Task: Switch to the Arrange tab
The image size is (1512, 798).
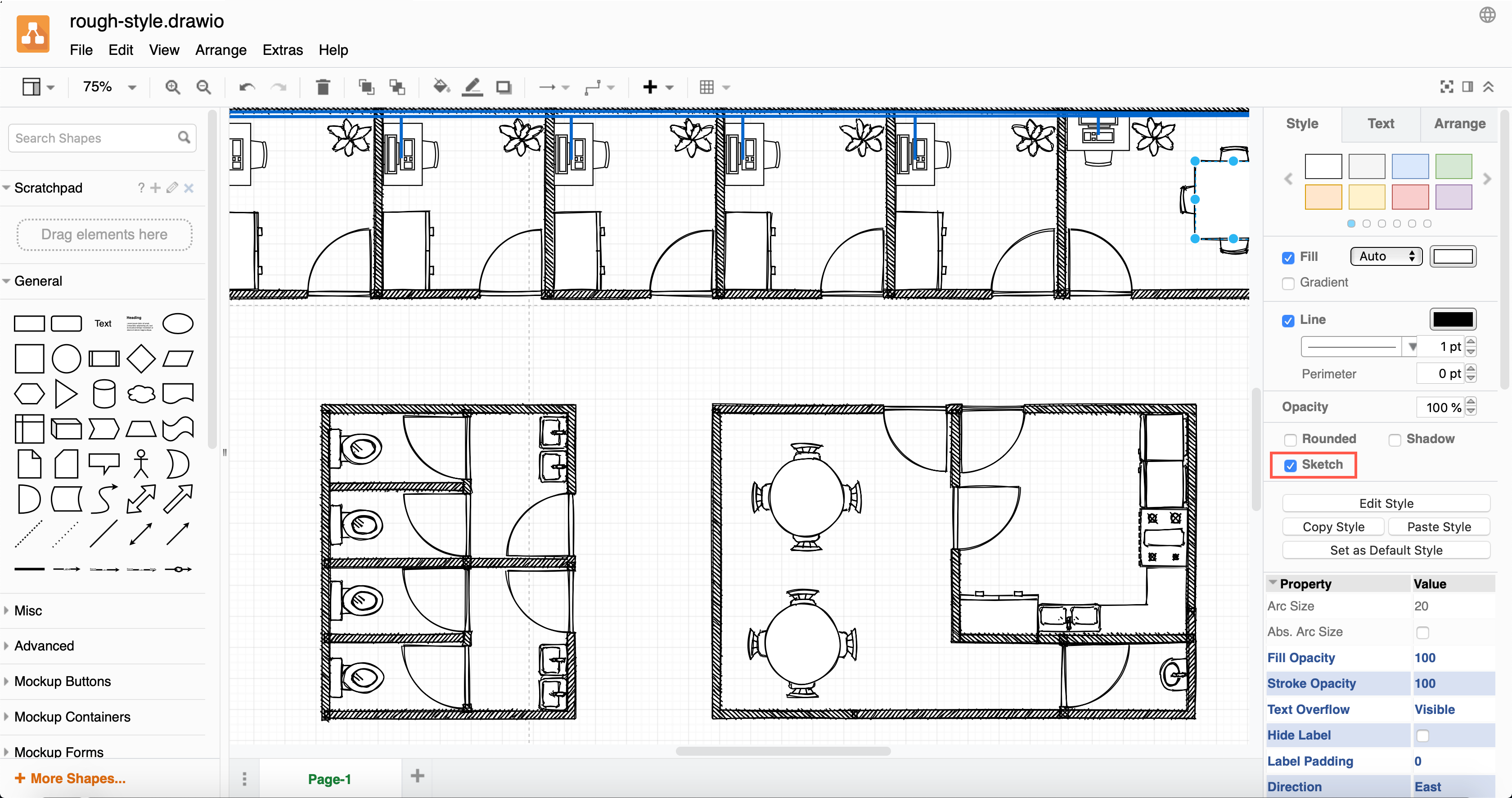Action: point(1459,123)
